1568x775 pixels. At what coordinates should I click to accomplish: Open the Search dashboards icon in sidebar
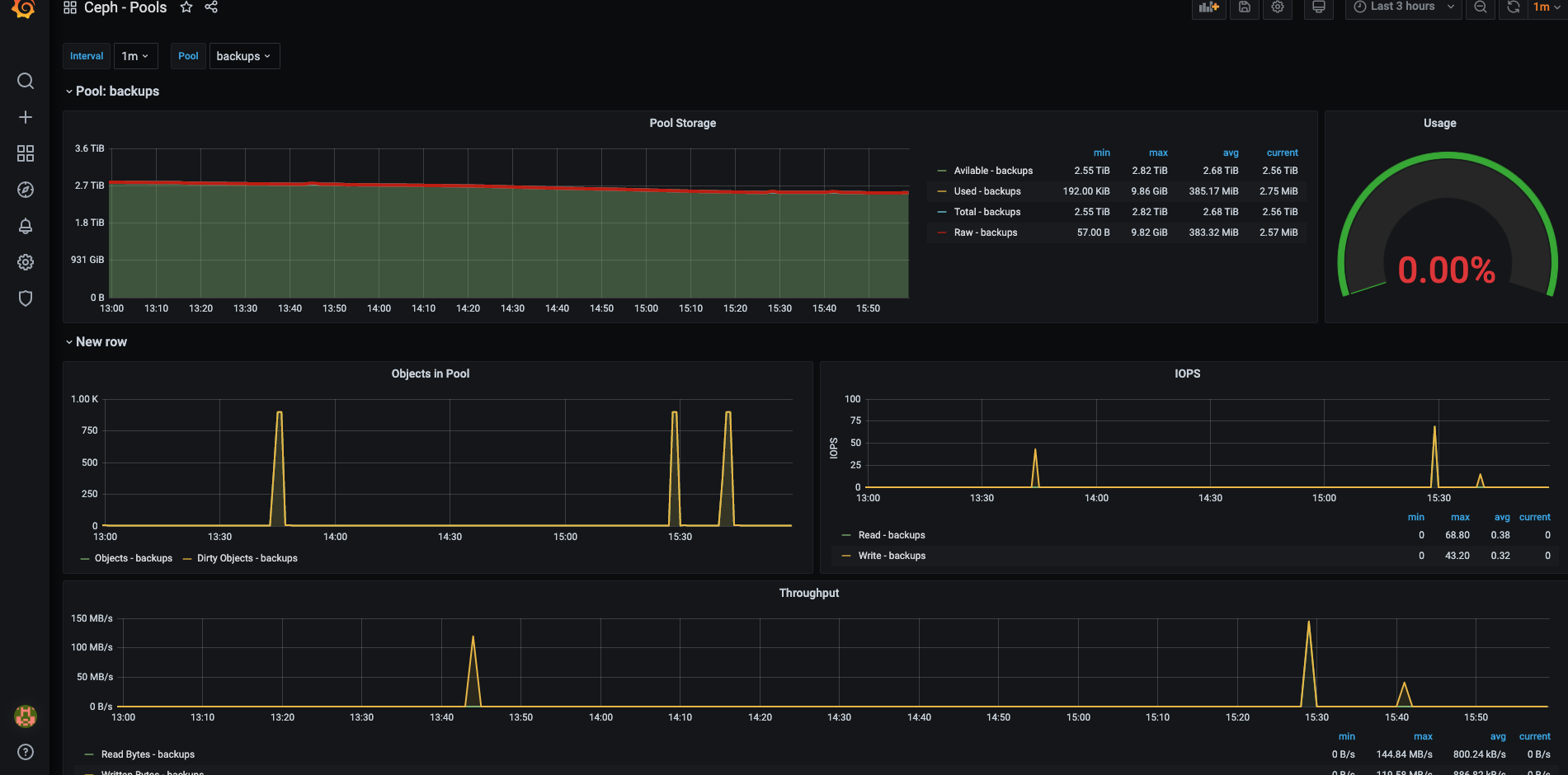click(x=26, y=81)
